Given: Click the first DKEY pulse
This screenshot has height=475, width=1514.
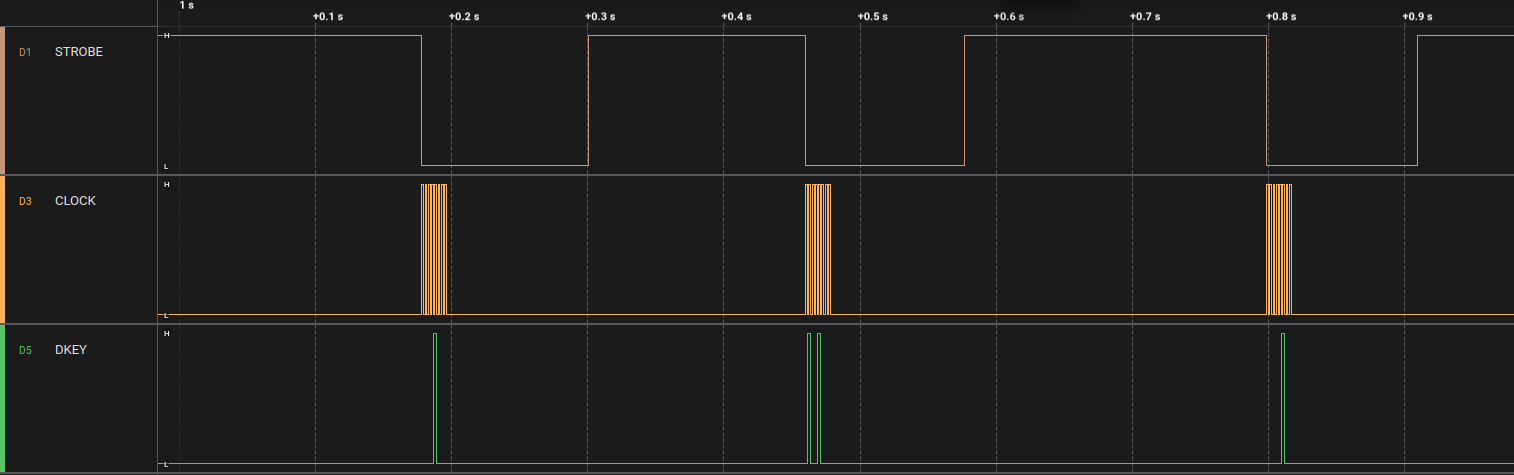Looking at the screenshot, I should pos(435,398).
